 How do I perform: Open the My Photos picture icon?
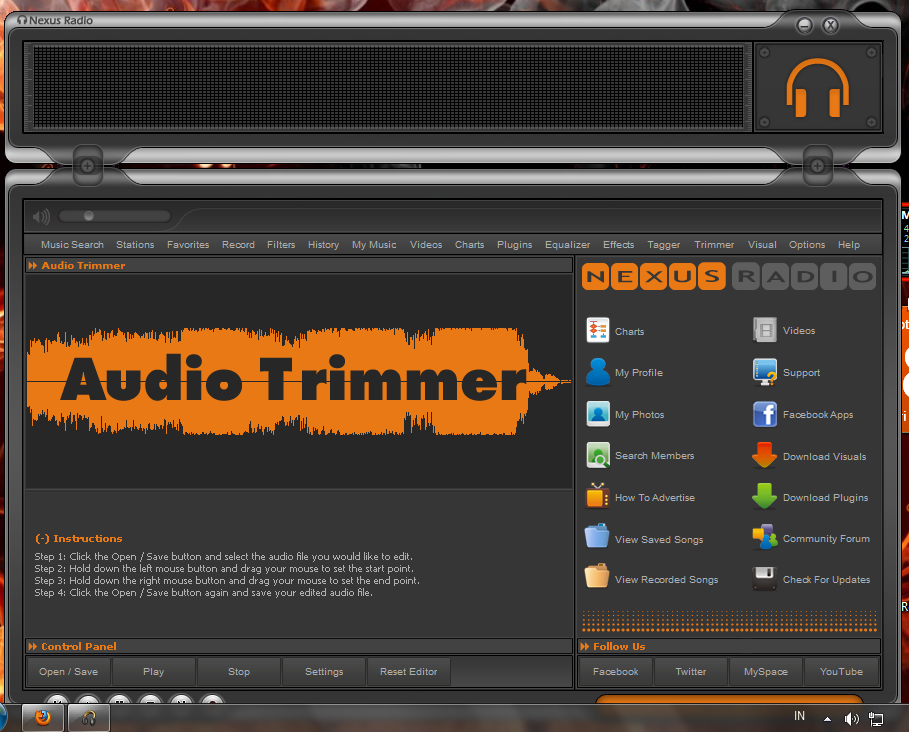598,414
